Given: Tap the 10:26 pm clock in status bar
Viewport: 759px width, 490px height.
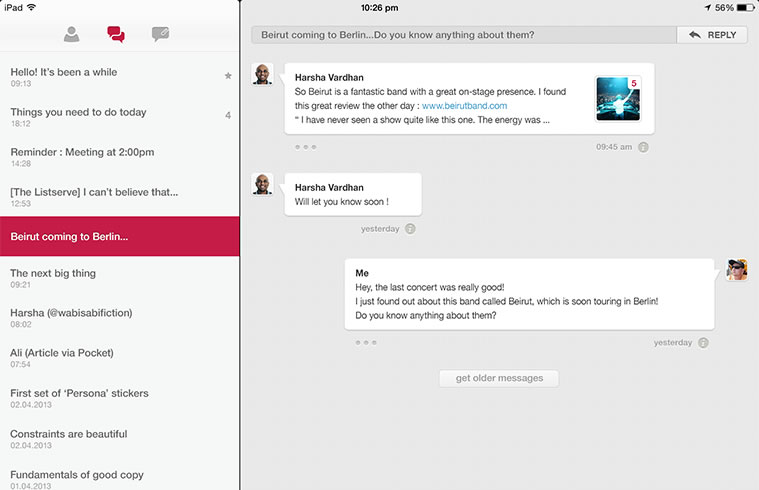Looking at the screenshot, I should click(x=380, y=8).
